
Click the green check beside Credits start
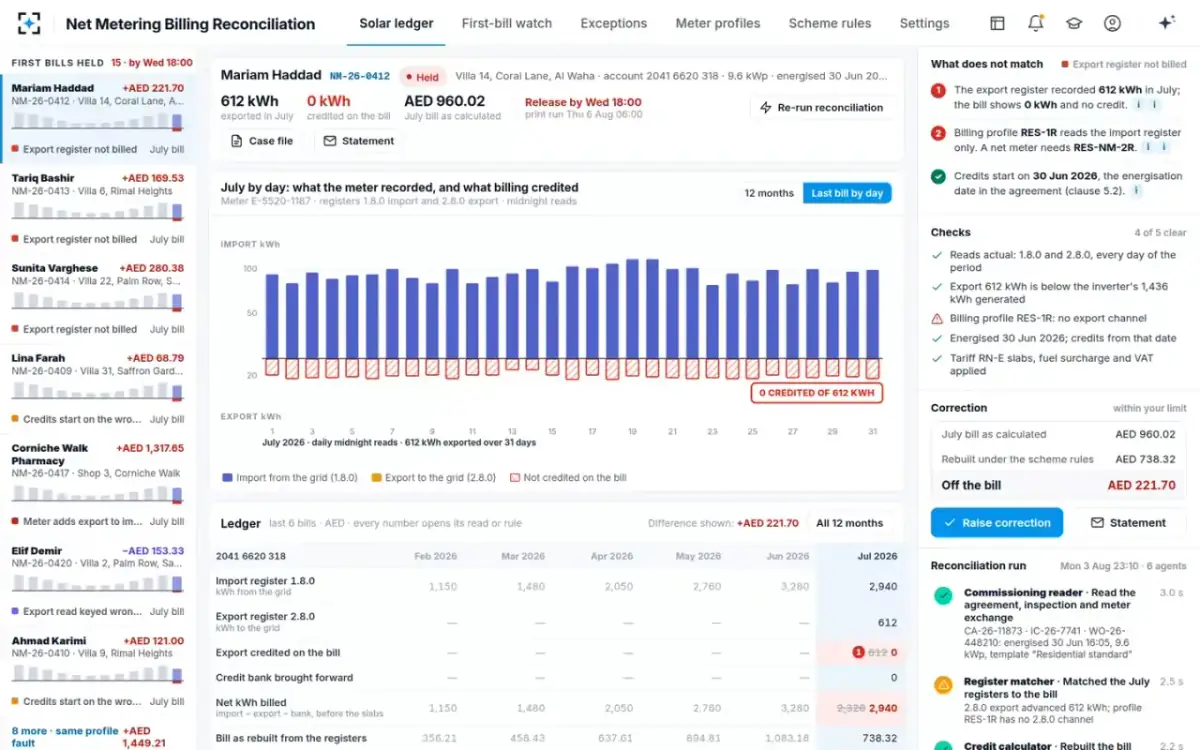938,176
